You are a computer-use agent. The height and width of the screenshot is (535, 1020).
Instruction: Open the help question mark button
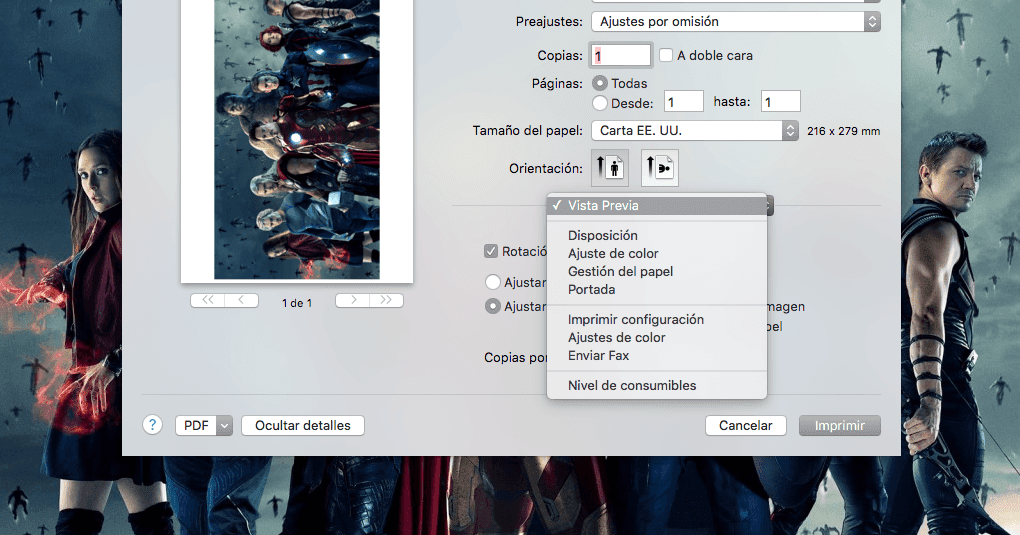click(x=152, y=425)
